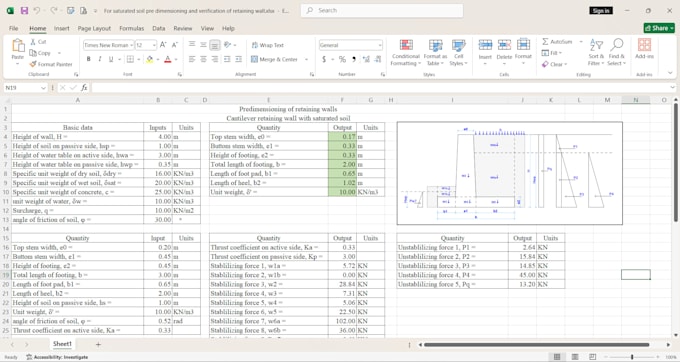This screenshot has width=680, height=362.
Task: Toggle Italic formatting
Action: pos(100,59)
